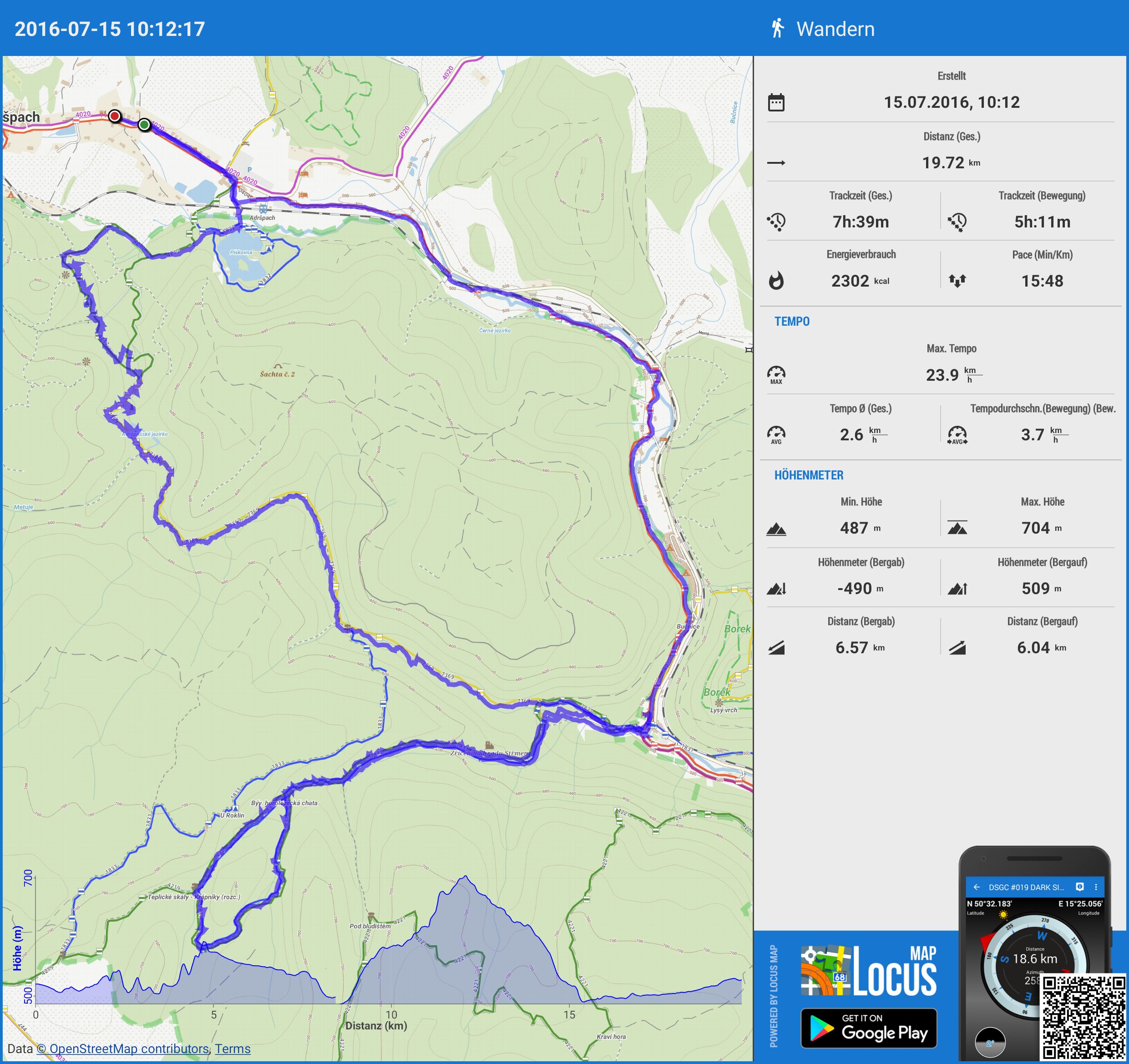Click the uphill elevation mountain icon
The height and width of the screenshot is (1064, 1129).
[x=957, y=589]
